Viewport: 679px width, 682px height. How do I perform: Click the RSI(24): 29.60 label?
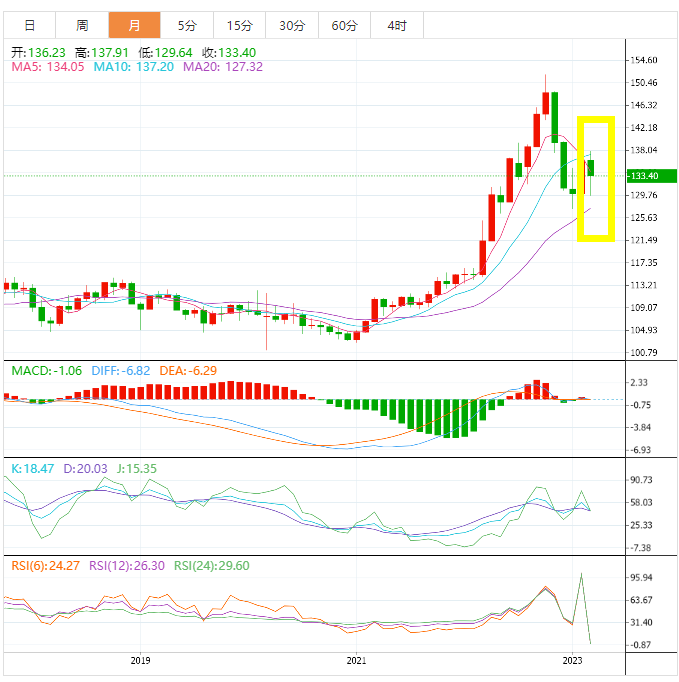point(212,566)
